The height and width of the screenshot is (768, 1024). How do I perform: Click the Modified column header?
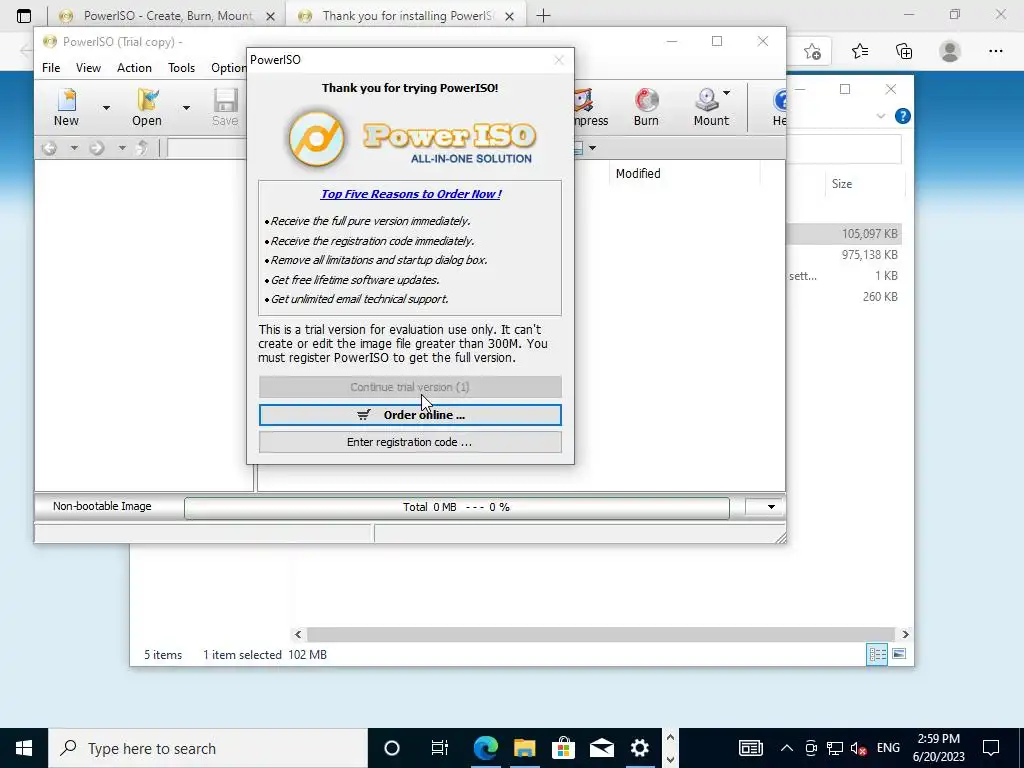(638, 174)
